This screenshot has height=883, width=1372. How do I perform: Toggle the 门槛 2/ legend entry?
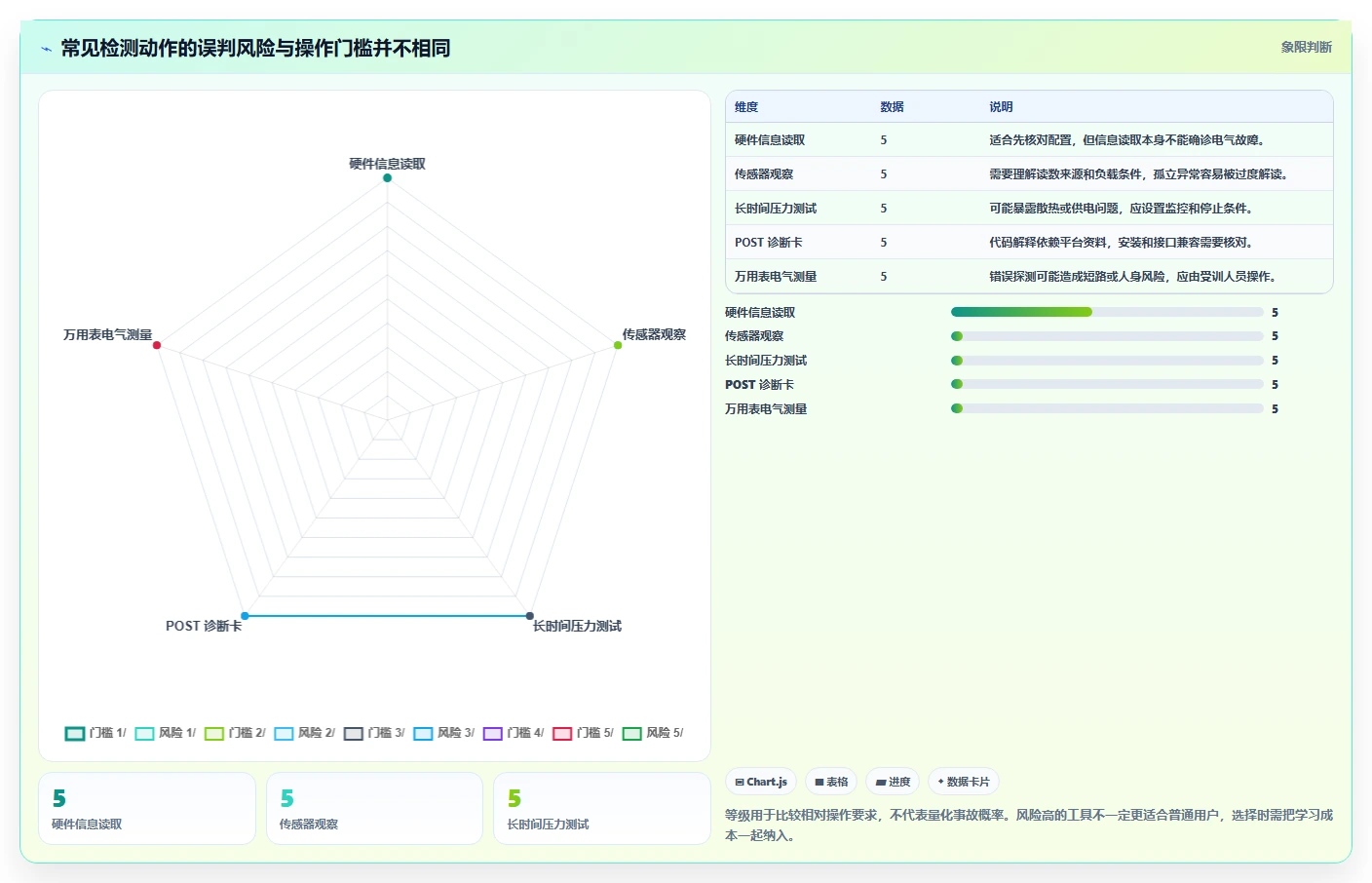pos(235,733)
